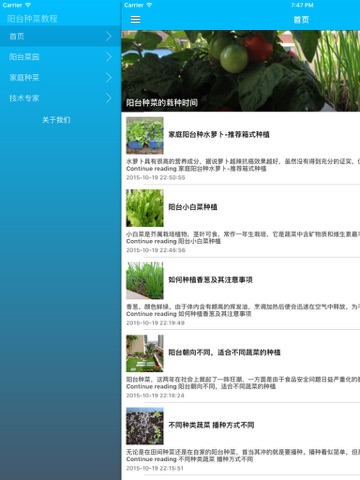Expand the 首页 chevron arrow
The image size is (360, 480).
point(108,36)
